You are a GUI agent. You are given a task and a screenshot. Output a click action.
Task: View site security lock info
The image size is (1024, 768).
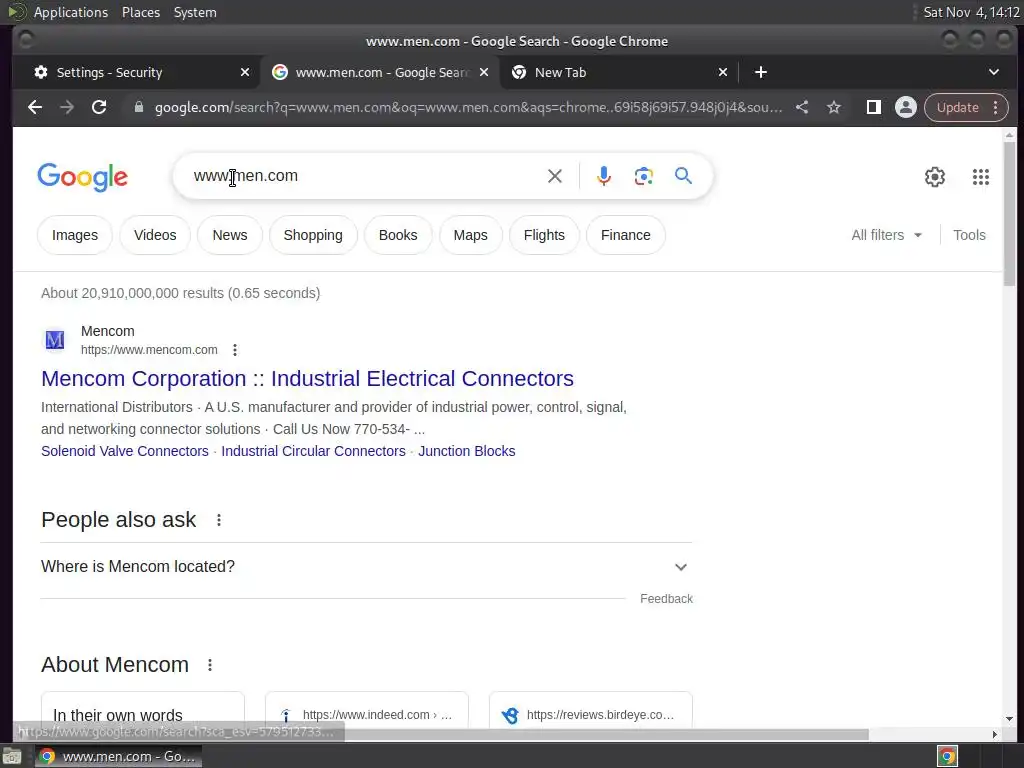138,107
